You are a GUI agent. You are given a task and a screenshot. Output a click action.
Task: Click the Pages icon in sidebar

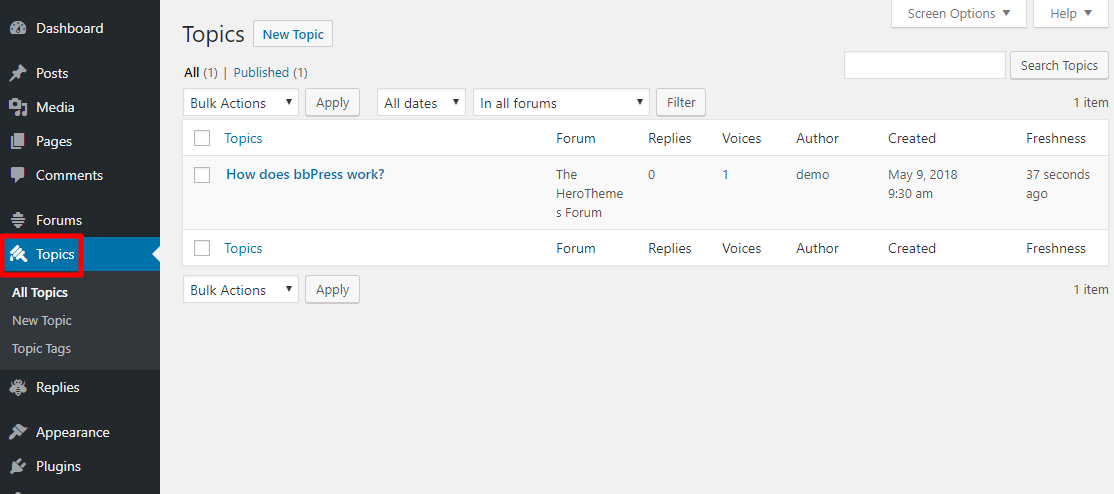point(17,141)
